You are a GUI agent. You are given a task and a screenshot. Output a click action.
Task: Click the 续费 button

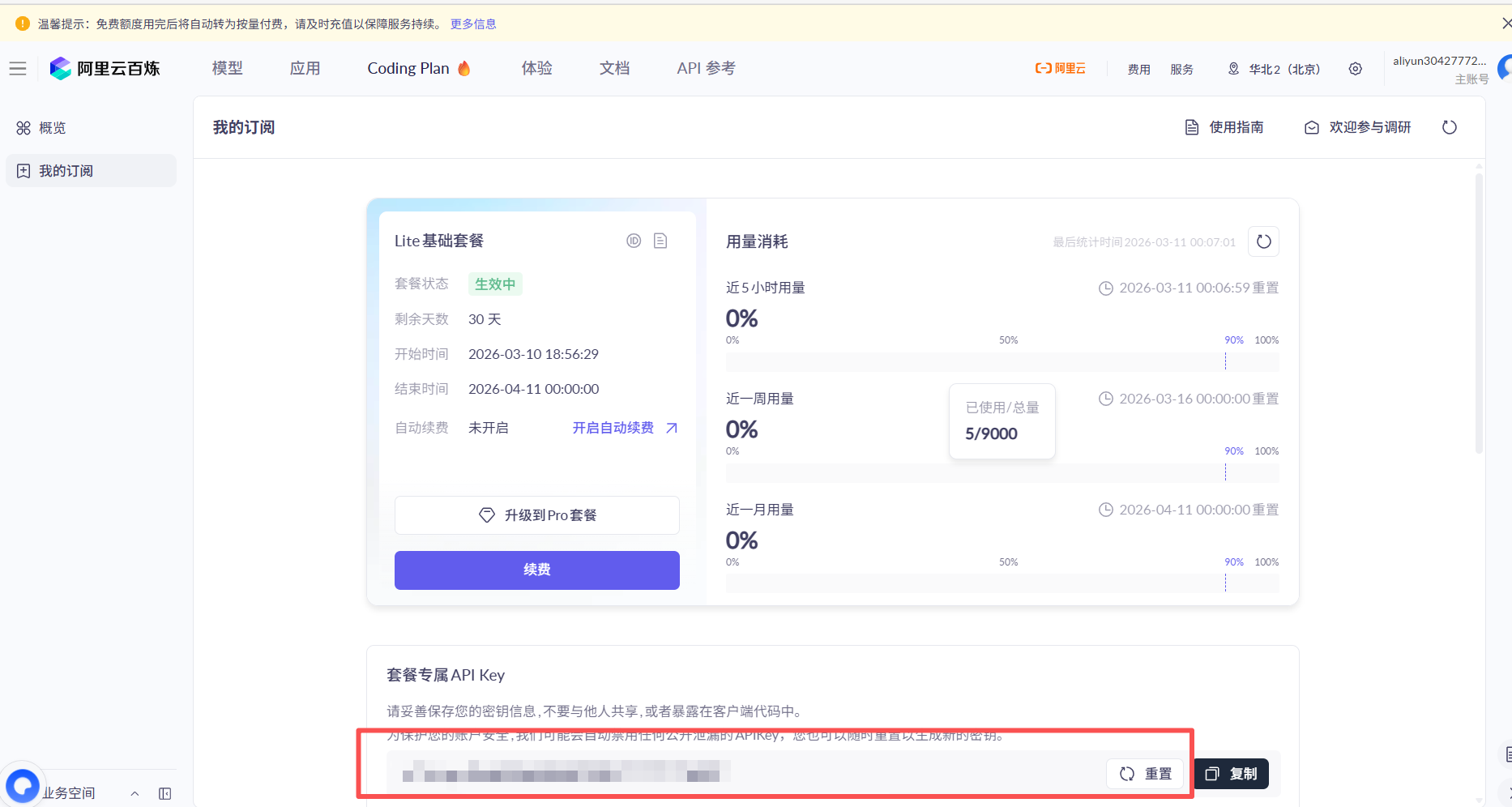pos(536,570)
